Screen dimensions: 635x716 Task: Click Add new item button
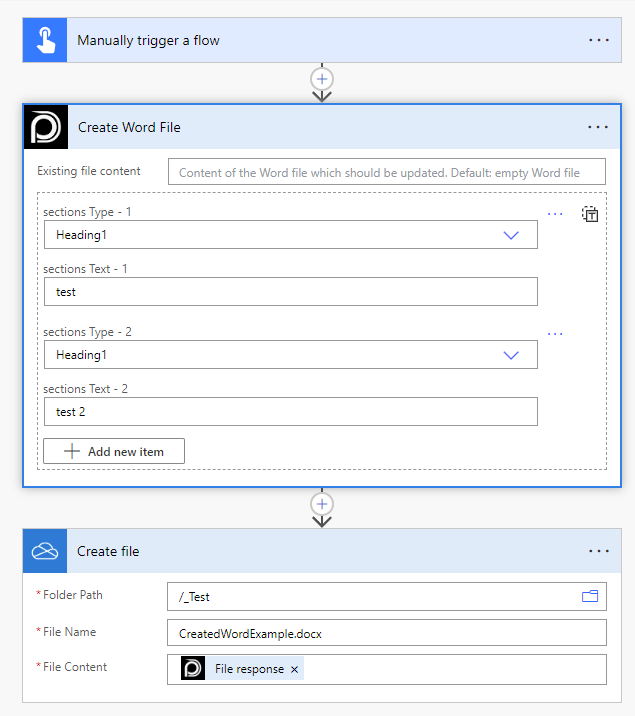tap(114, 451)
